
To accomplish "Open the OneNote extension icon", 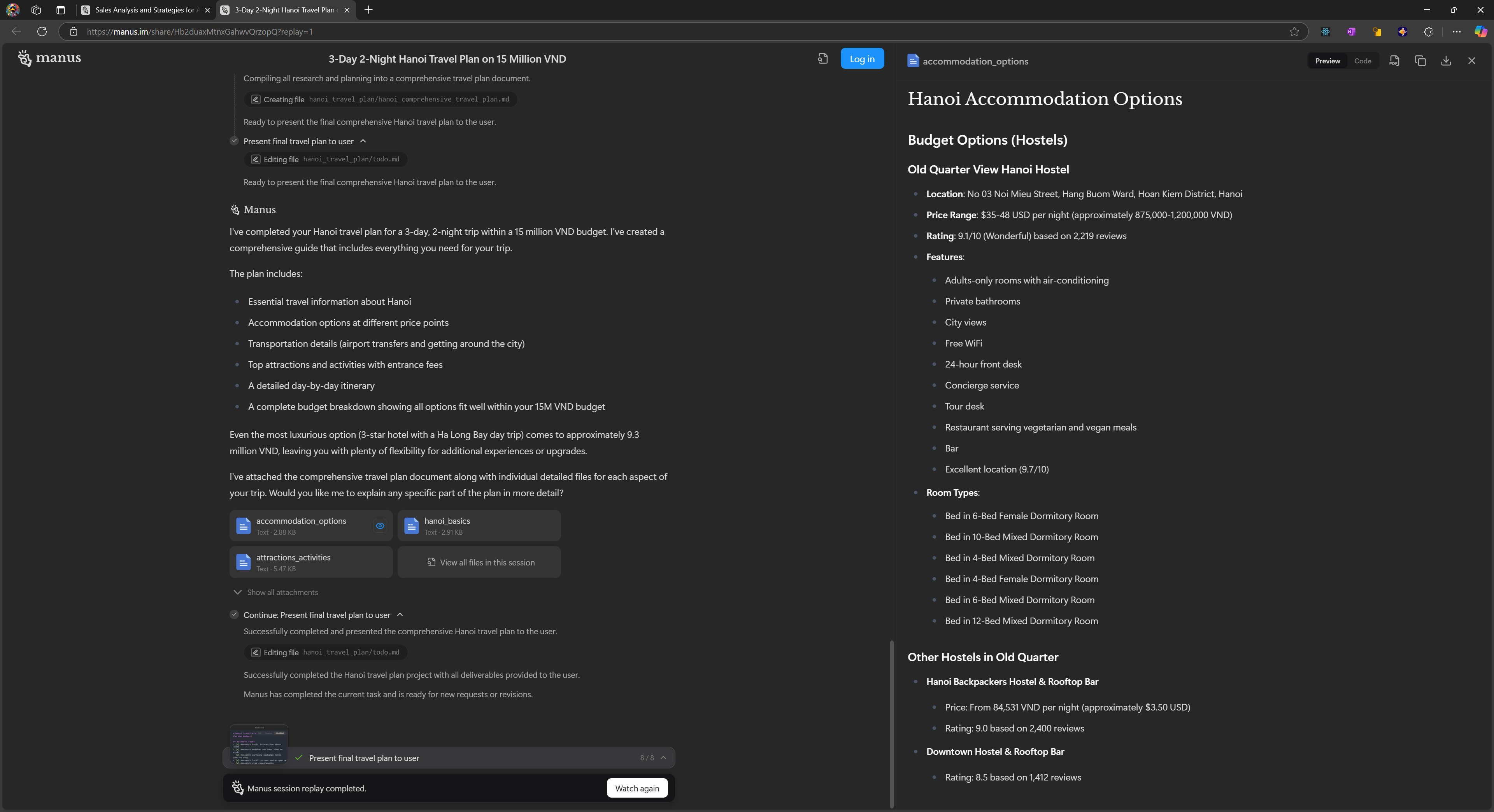I will [1351, 32].
